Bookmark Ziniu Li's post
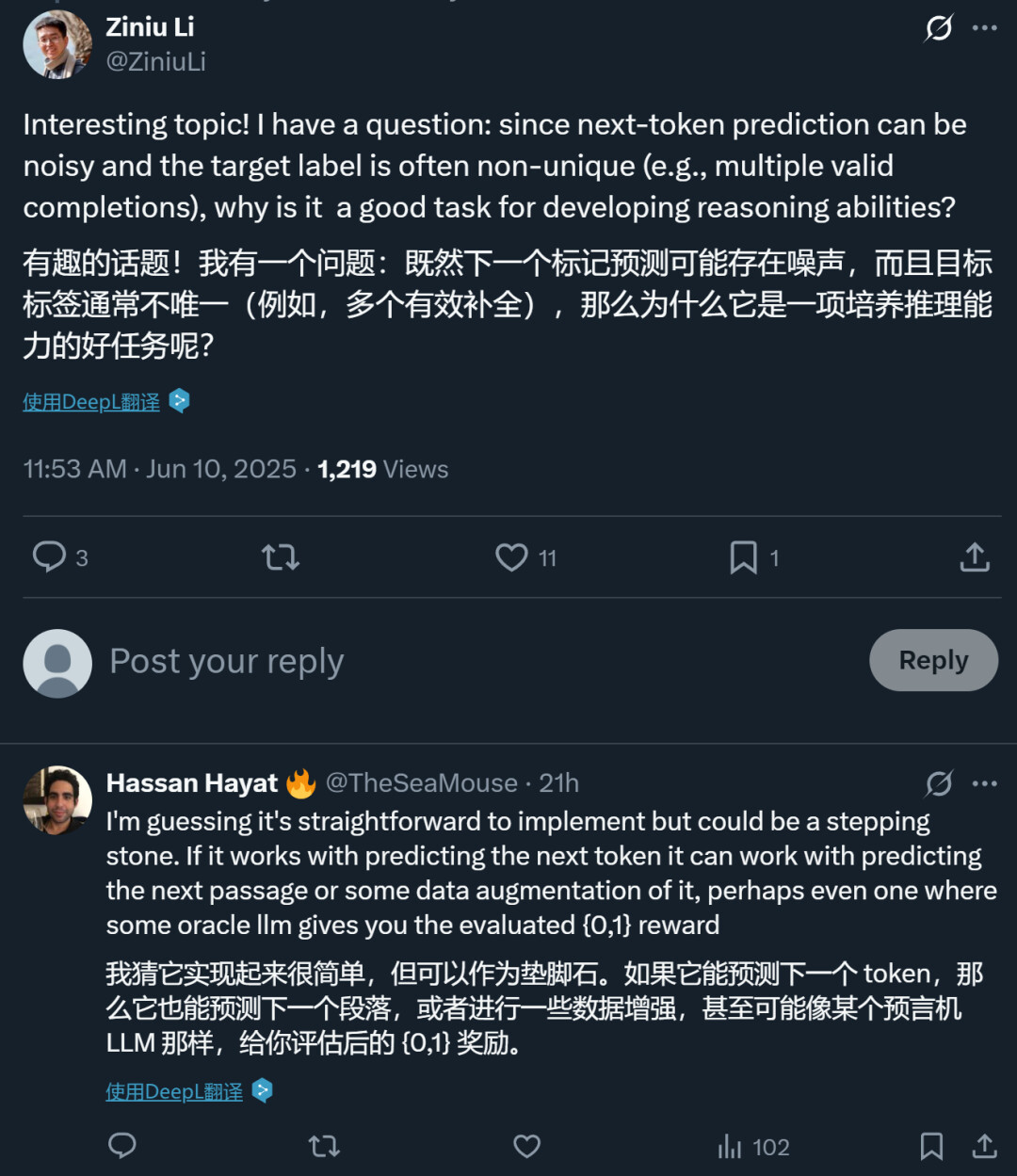1017x1176 pixels. (x=743, y=557)
